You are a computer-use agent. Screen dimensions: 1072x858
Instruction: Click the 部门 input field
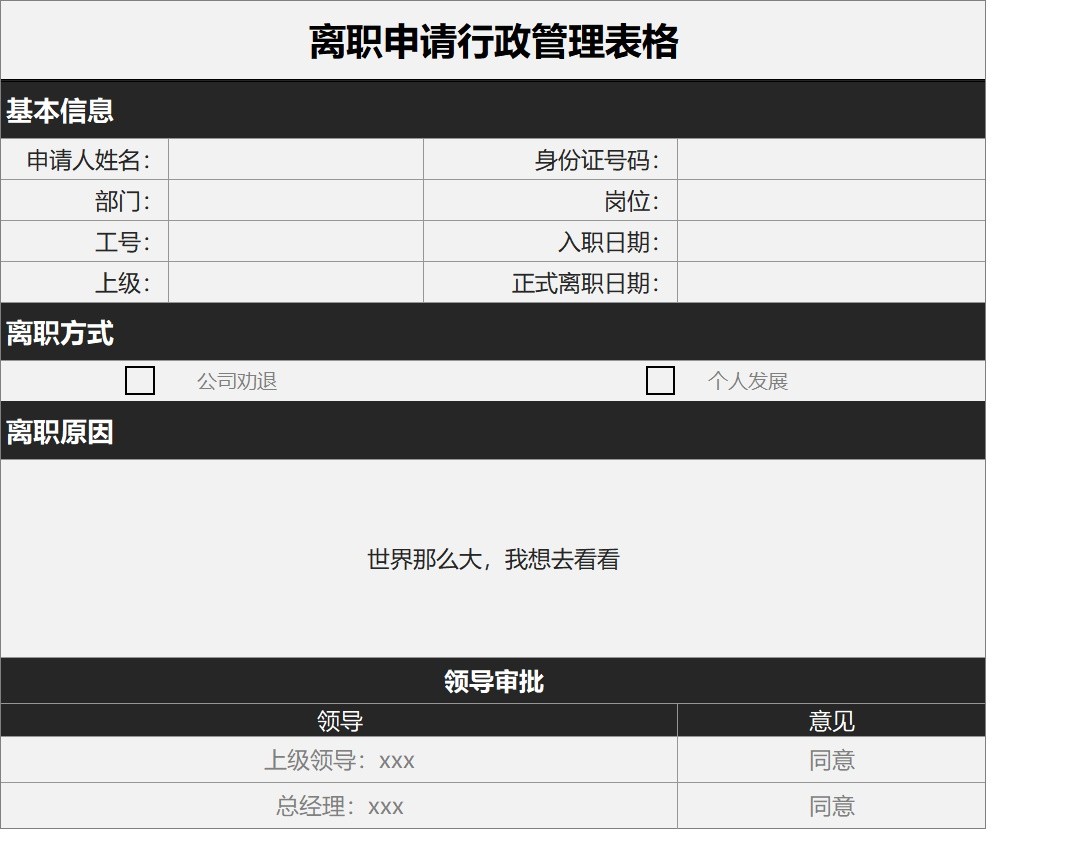click(x=295, y=200)
